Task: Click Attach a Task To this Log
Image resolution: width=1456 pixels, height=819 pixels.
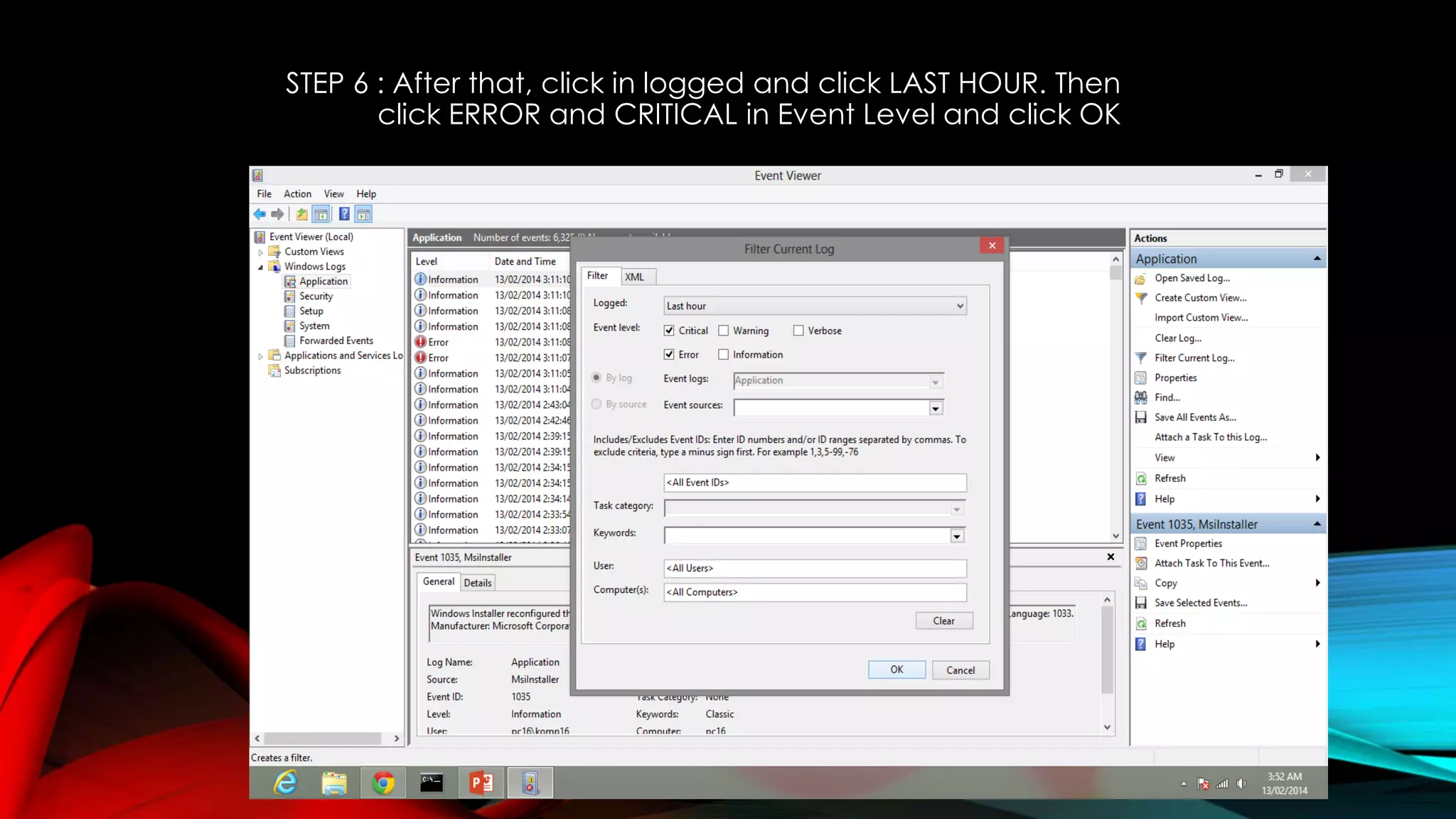Action: point(1211,437)
